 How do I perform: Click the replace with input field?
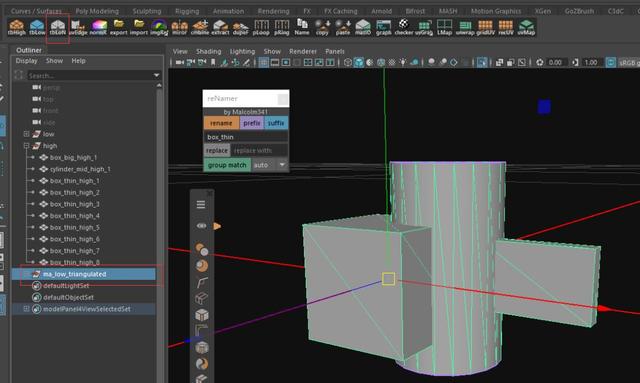click(x=259, y=151)
